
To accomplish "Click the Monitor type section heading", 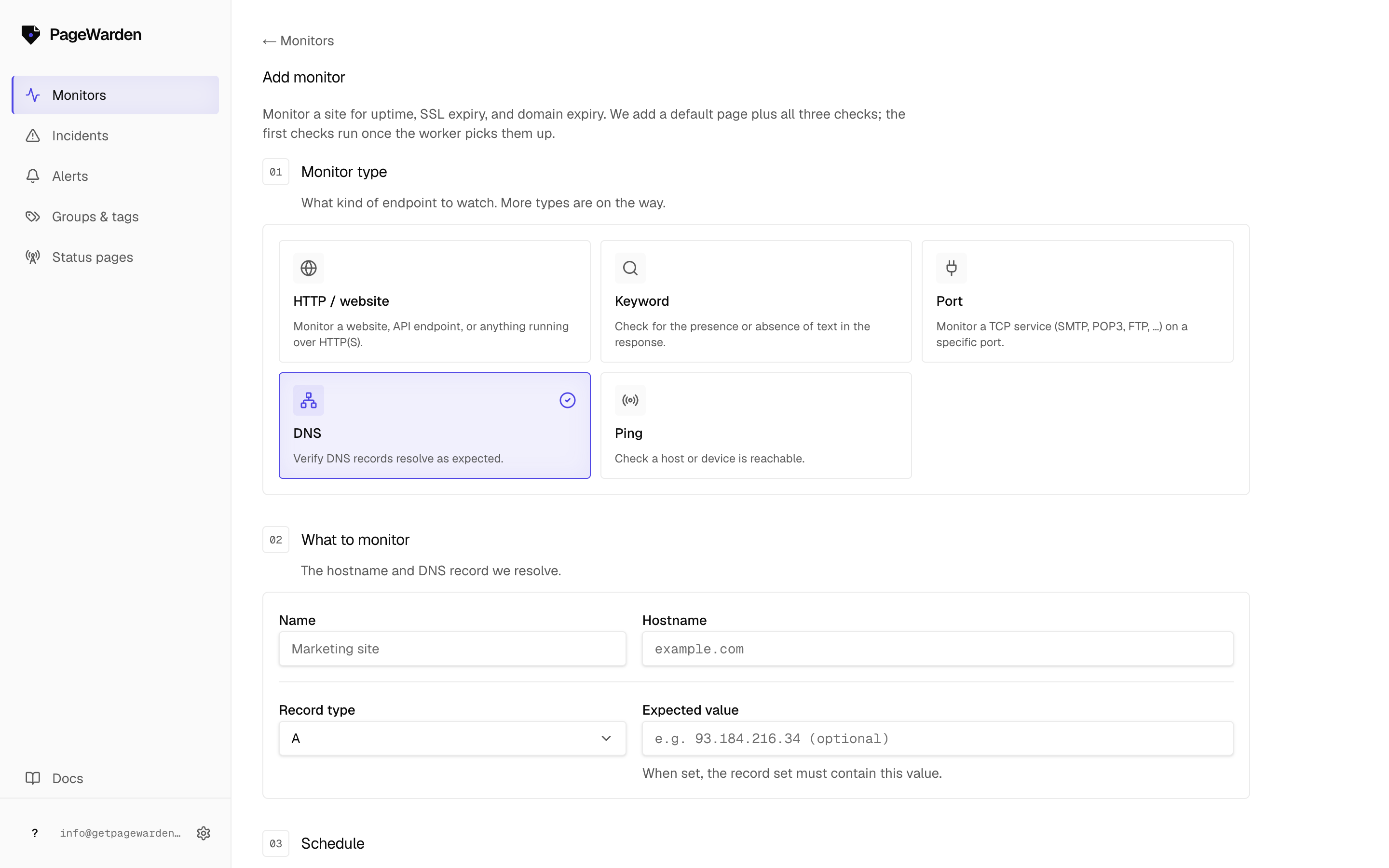I will 344,172.
